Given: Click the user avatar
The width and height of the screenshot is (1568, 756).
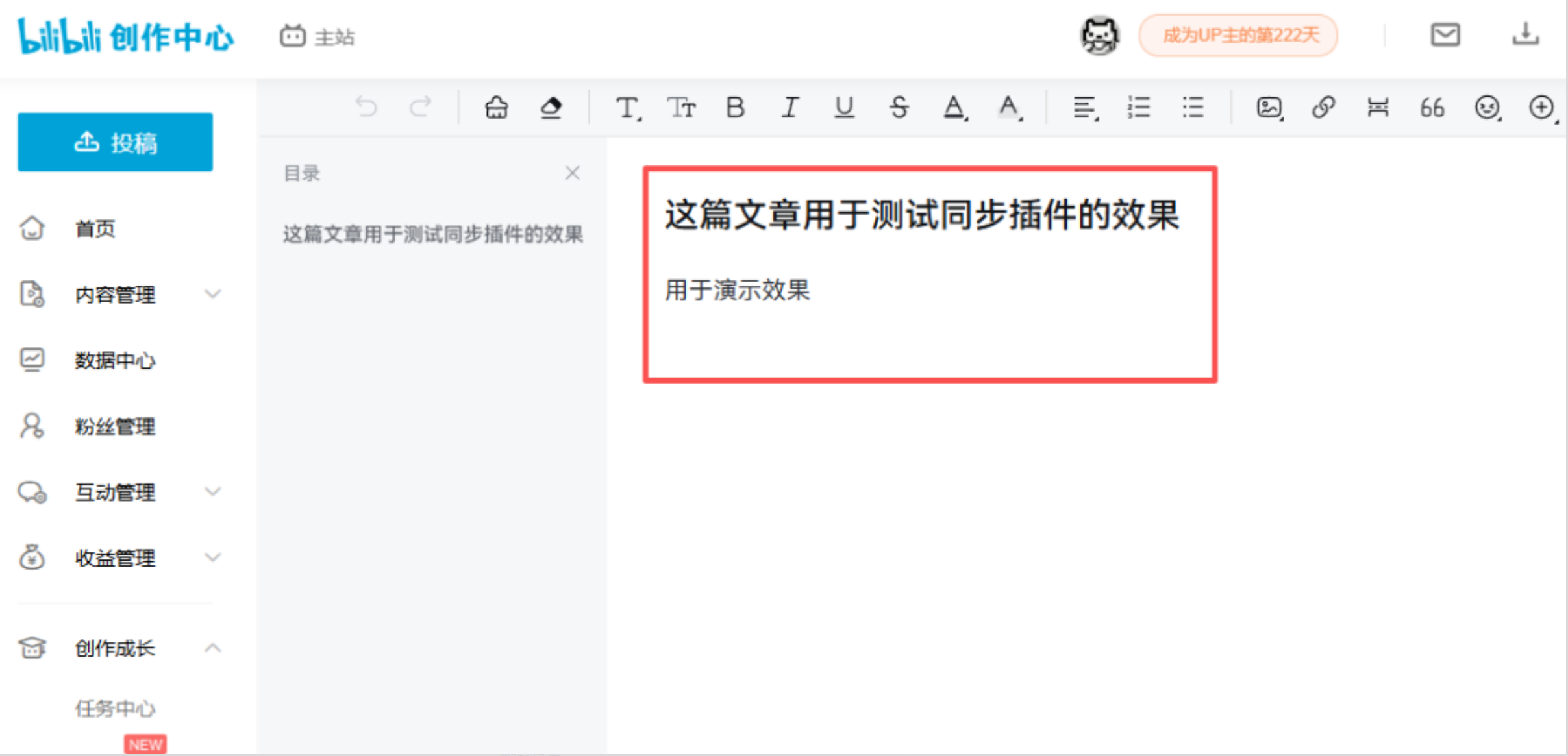Looking at the screenshot, I should 1099,36.
